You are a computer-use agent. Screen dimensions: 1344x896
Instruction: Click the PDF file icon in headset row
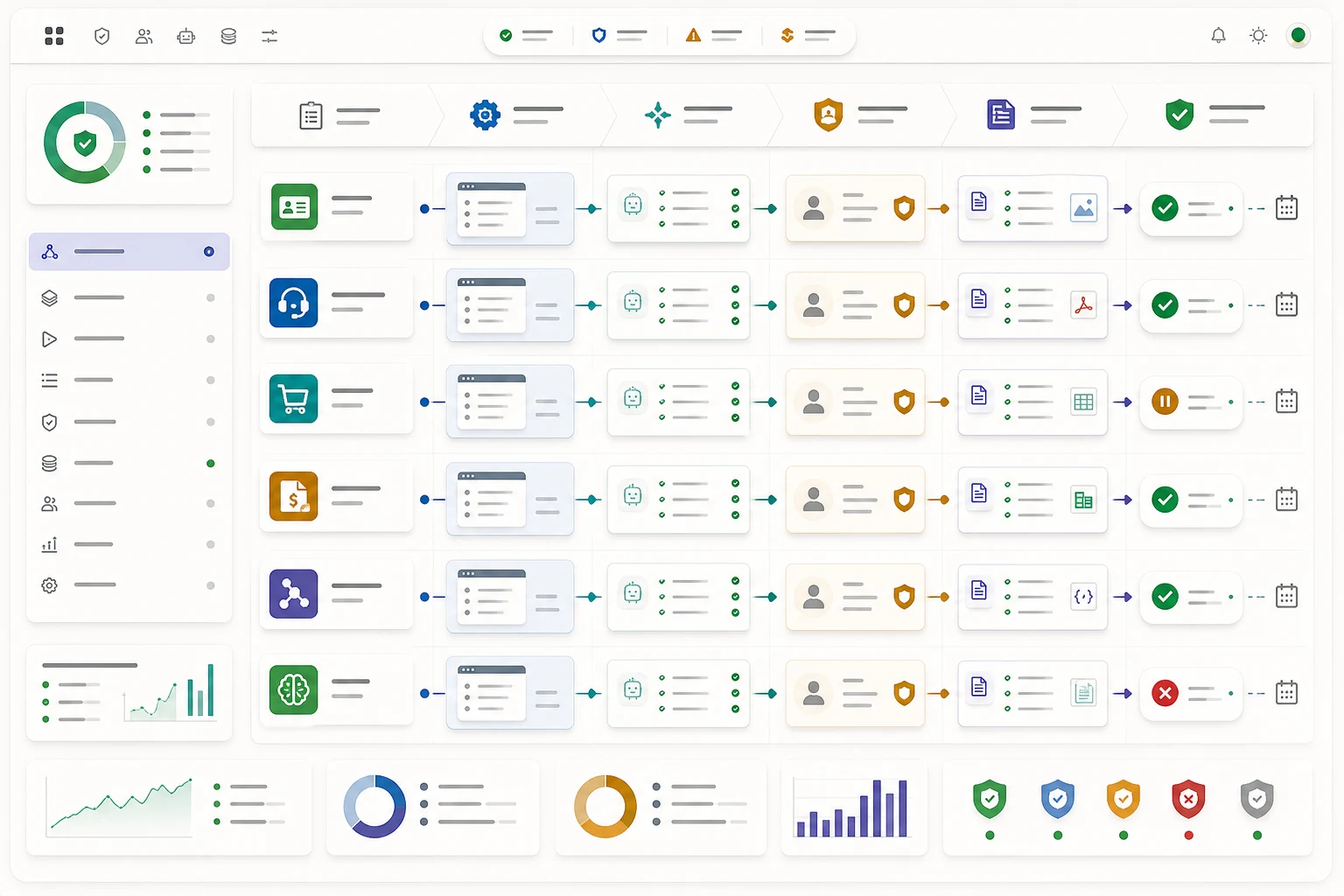(x=1083, y=305)
